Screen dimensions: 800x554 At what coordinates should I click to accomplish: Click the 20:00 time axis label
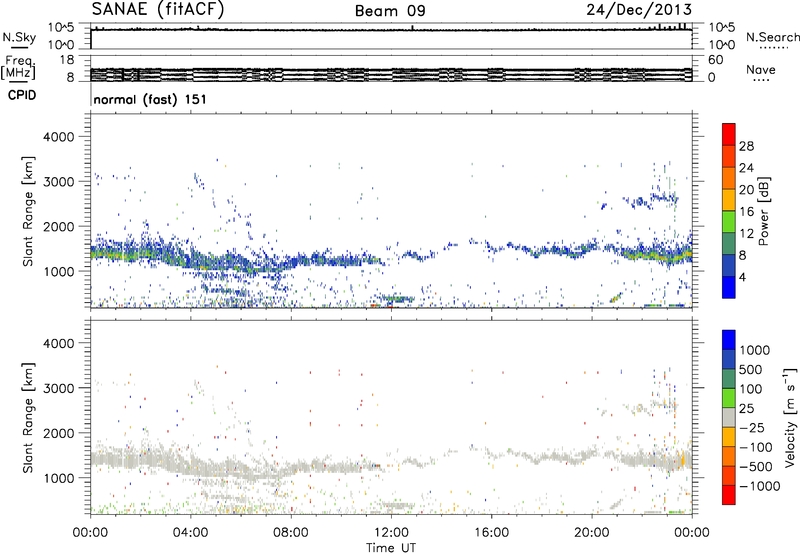[592, 533]
